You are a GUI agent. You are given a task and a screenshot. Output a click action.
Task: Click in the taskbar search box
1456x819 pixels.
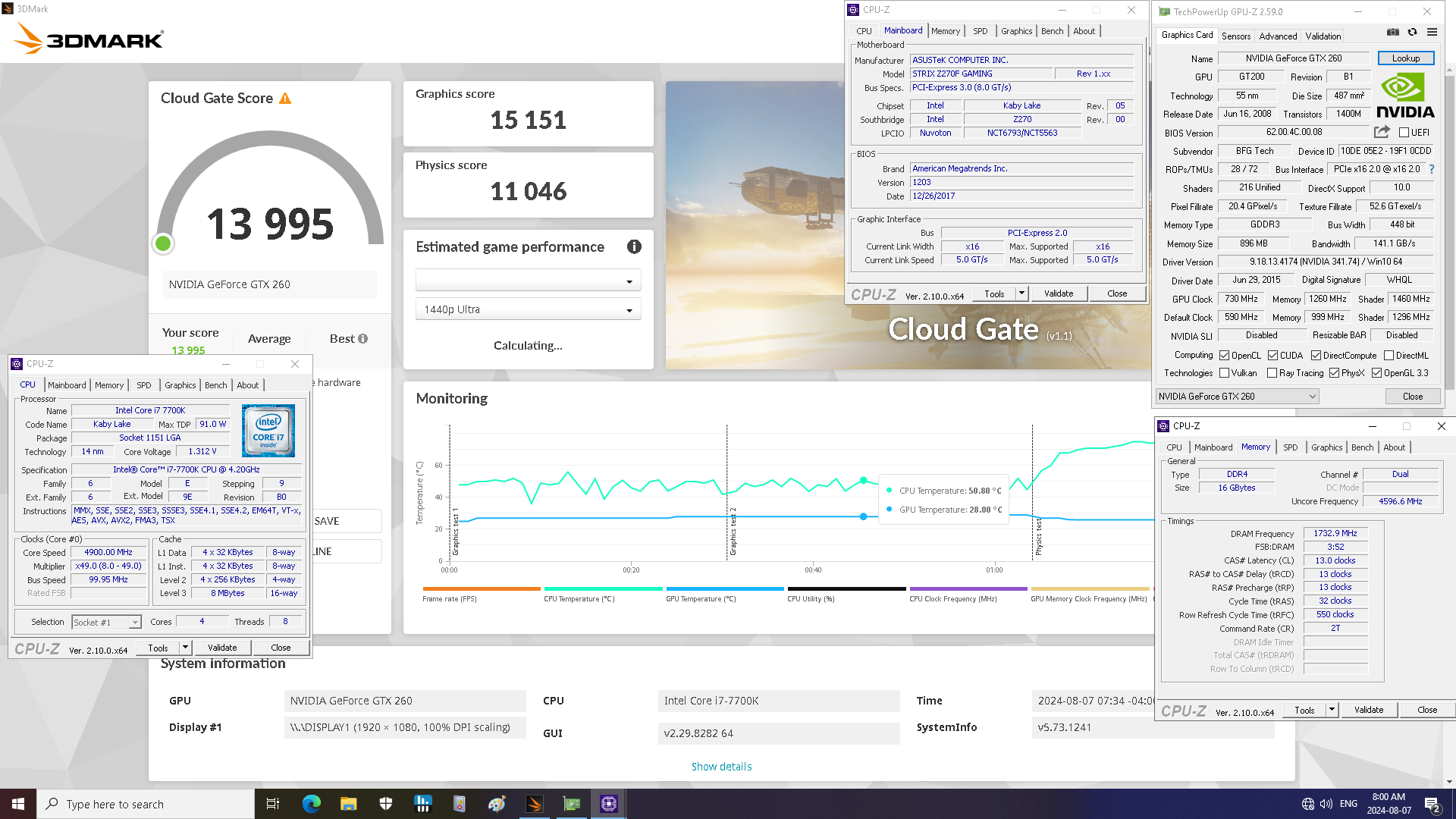pyautogui.click(x=146, y=804)
